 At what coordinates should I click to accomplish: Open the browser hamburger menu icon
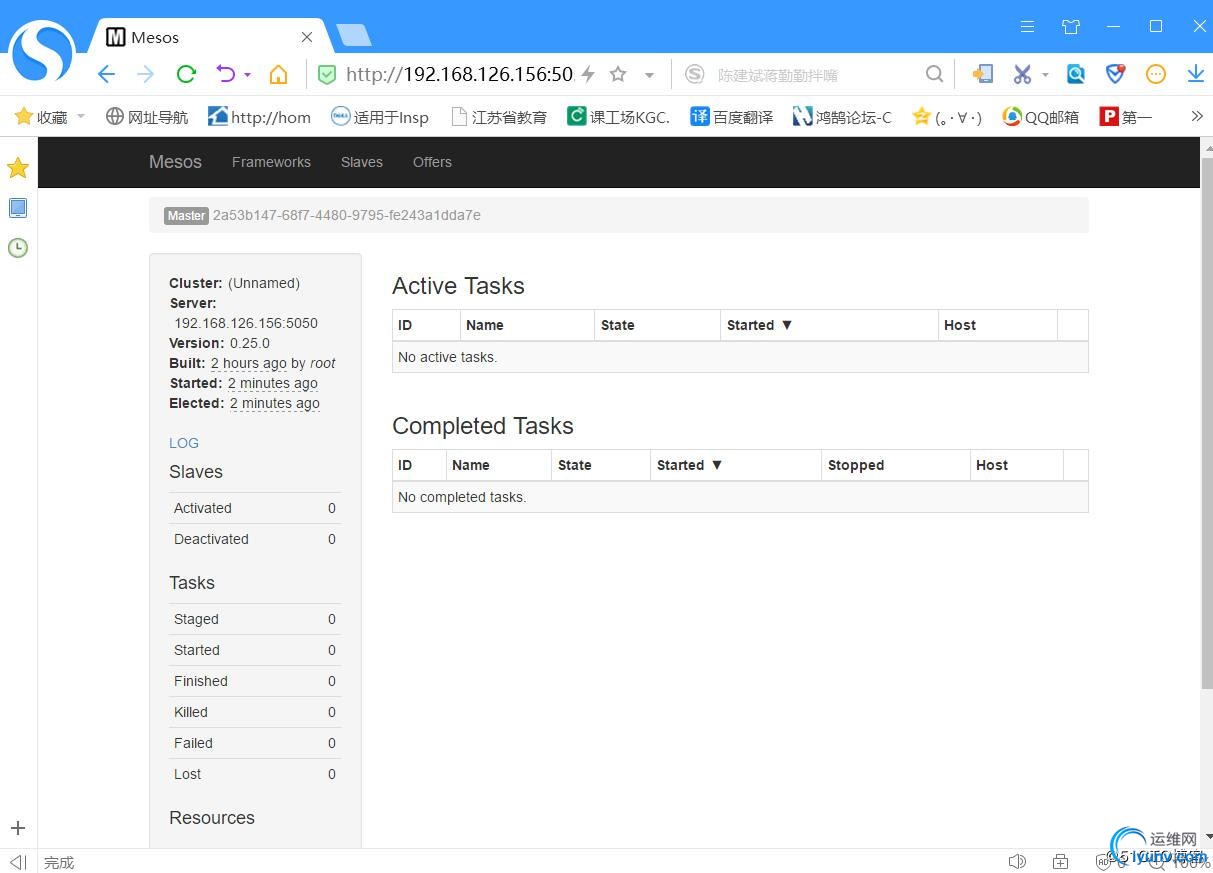pyautogui.click(x=1027, y=27)
